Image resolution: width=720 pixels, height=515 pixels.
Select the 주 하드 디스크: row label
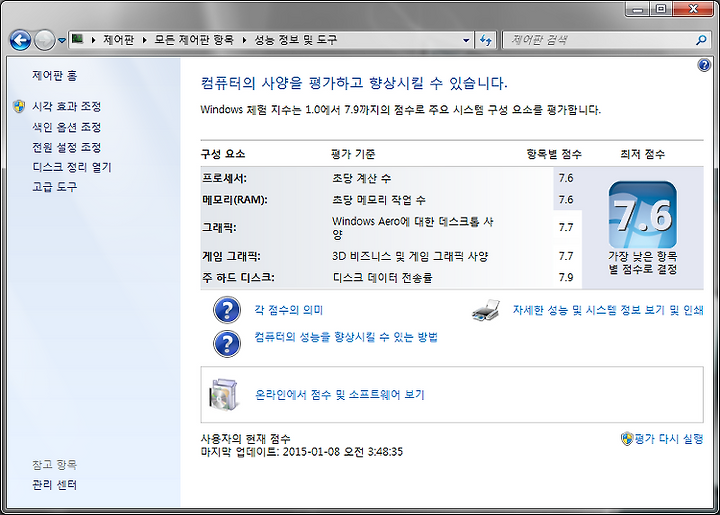pos(238,278)
